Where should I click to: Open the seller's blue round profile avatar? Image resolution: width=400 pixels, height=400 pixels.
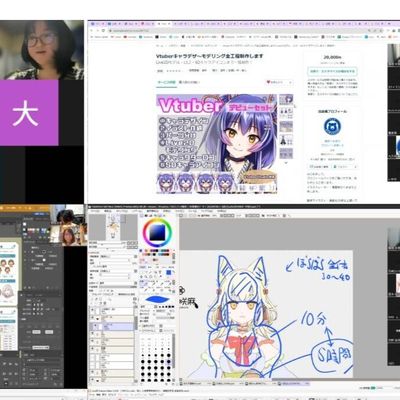point(332,127)
